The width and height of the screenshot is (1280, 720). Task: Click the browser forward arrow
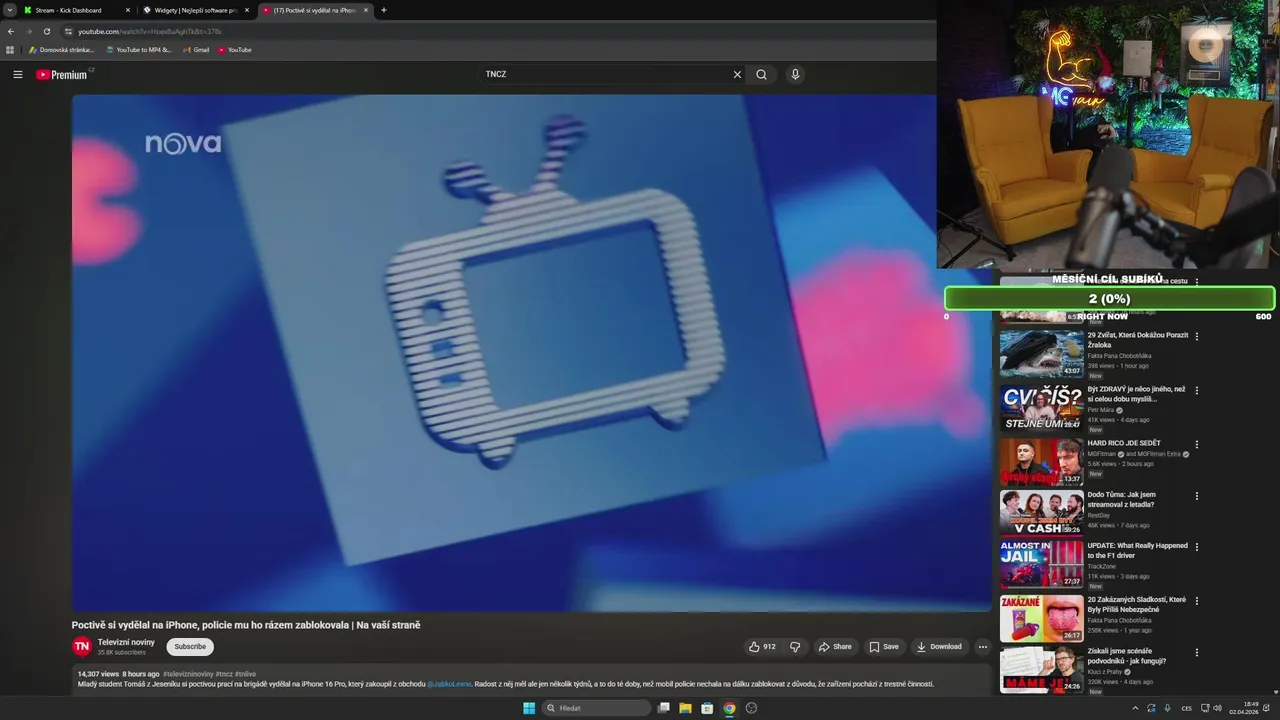coord(28,31)
